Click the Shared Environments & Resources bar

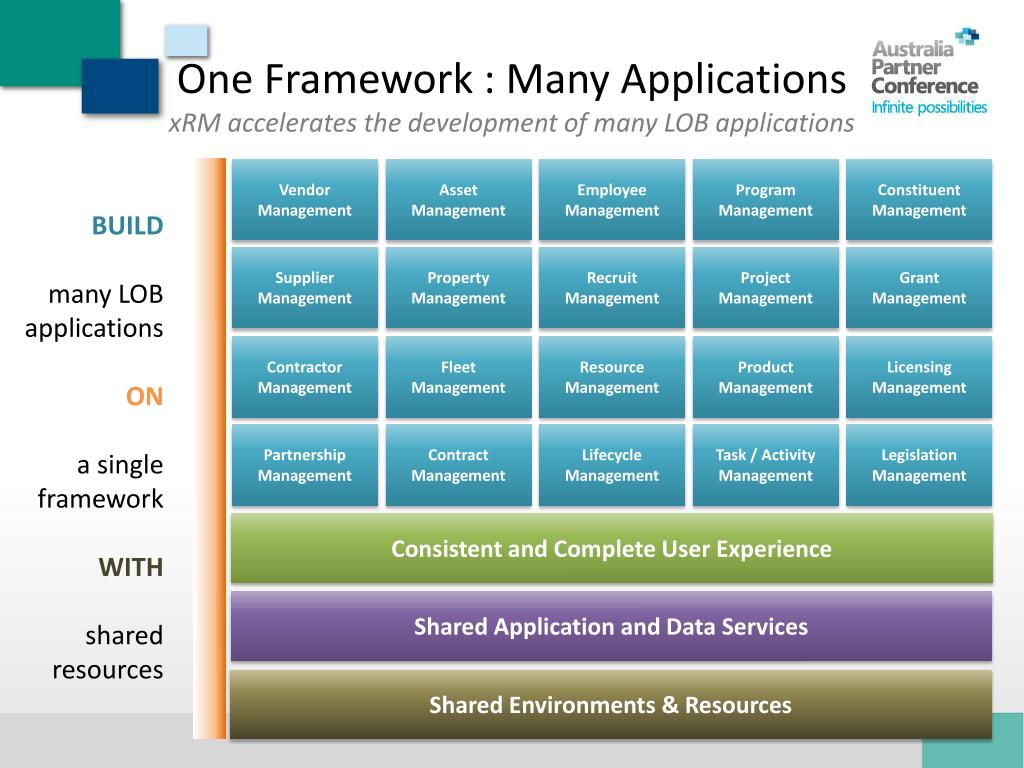pyautogui.click(x=612, y=705)
